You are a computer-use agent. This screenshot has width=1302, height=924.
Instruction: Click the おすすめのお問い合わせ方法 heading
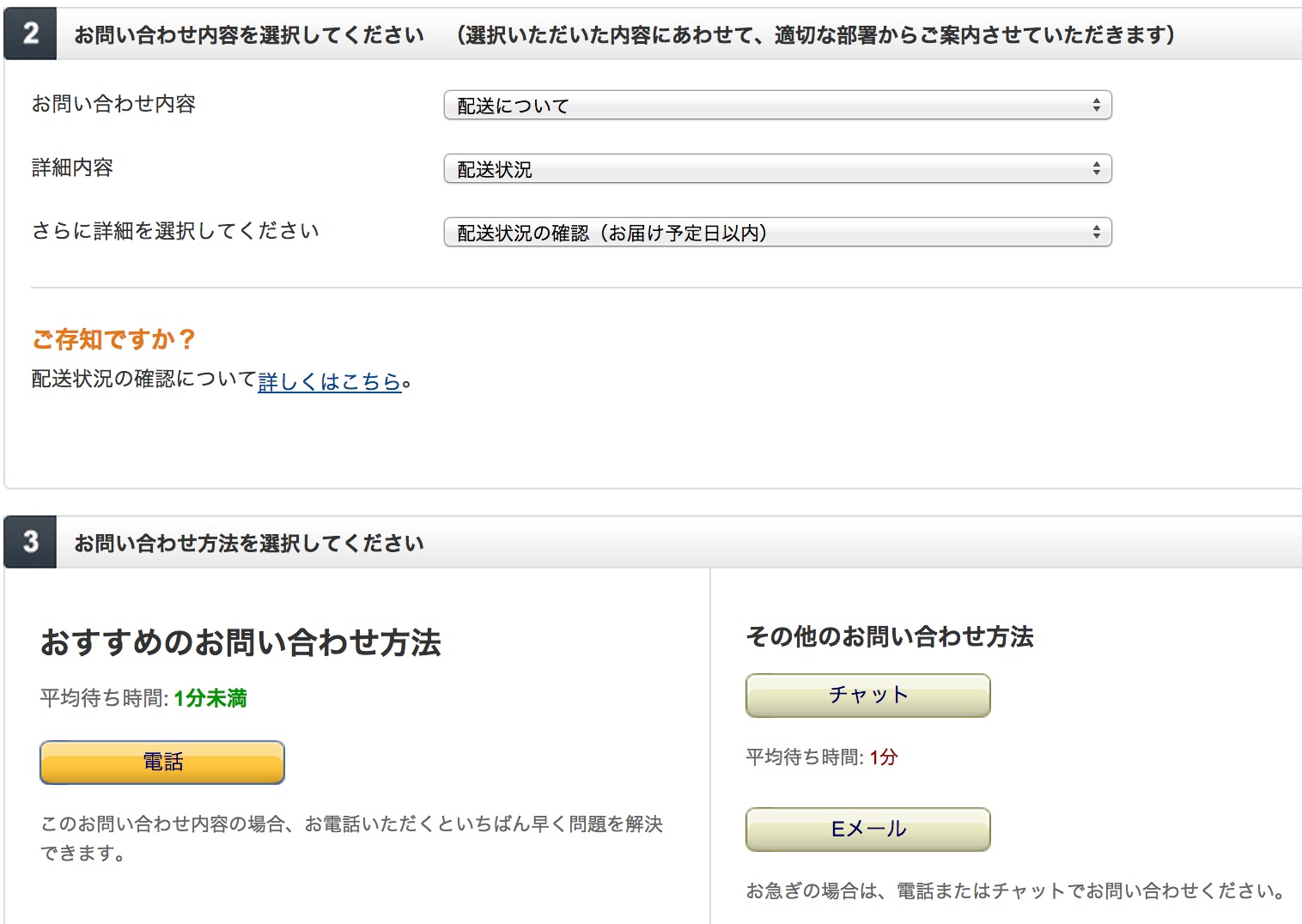point(240,644)
